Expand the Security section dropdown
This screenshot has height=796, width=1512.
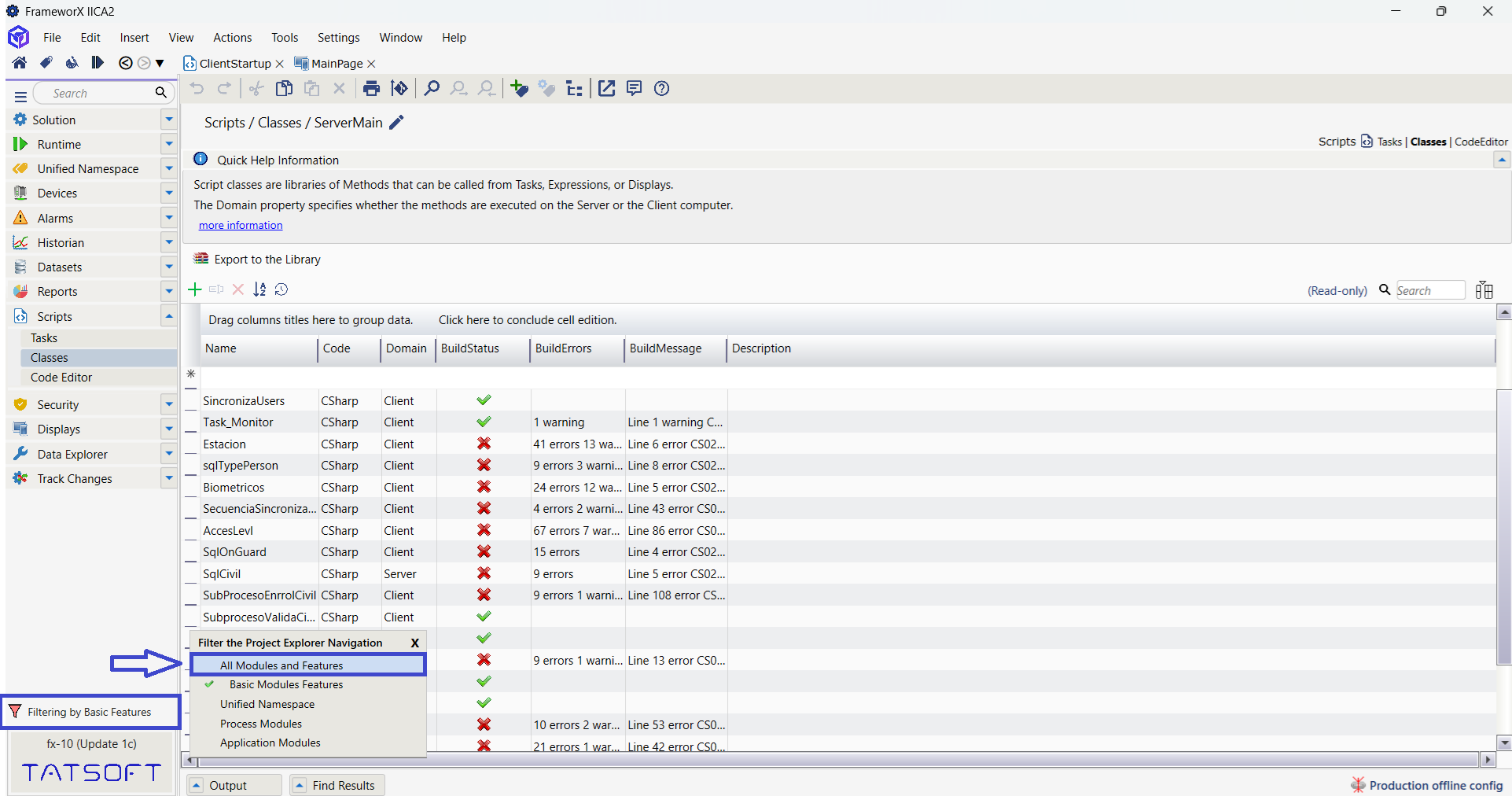pyautogui.click(x=168, y=404)
